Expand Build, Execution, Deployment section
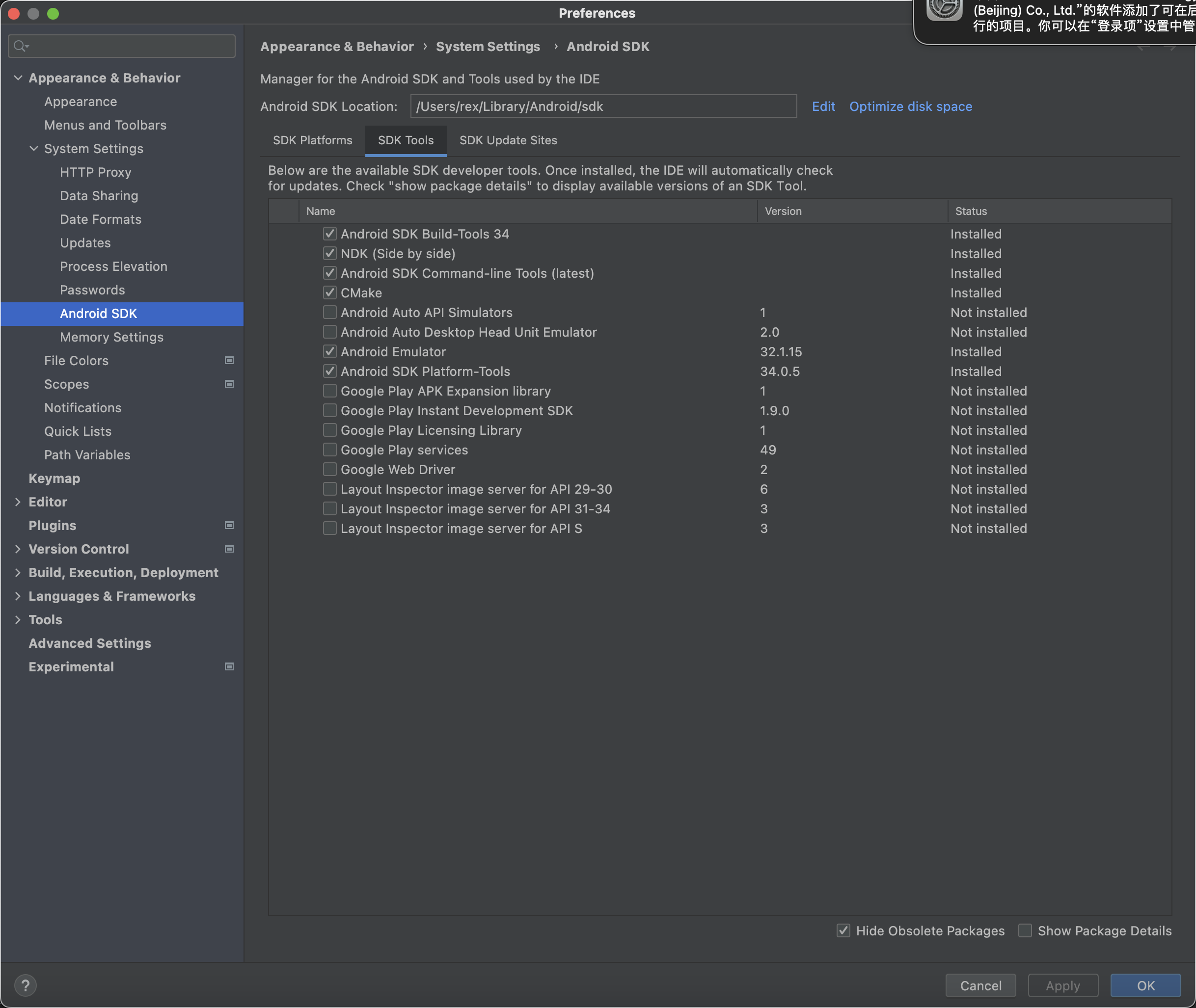This screenshot has height=1008, width=1196. [x=18, y=573]
